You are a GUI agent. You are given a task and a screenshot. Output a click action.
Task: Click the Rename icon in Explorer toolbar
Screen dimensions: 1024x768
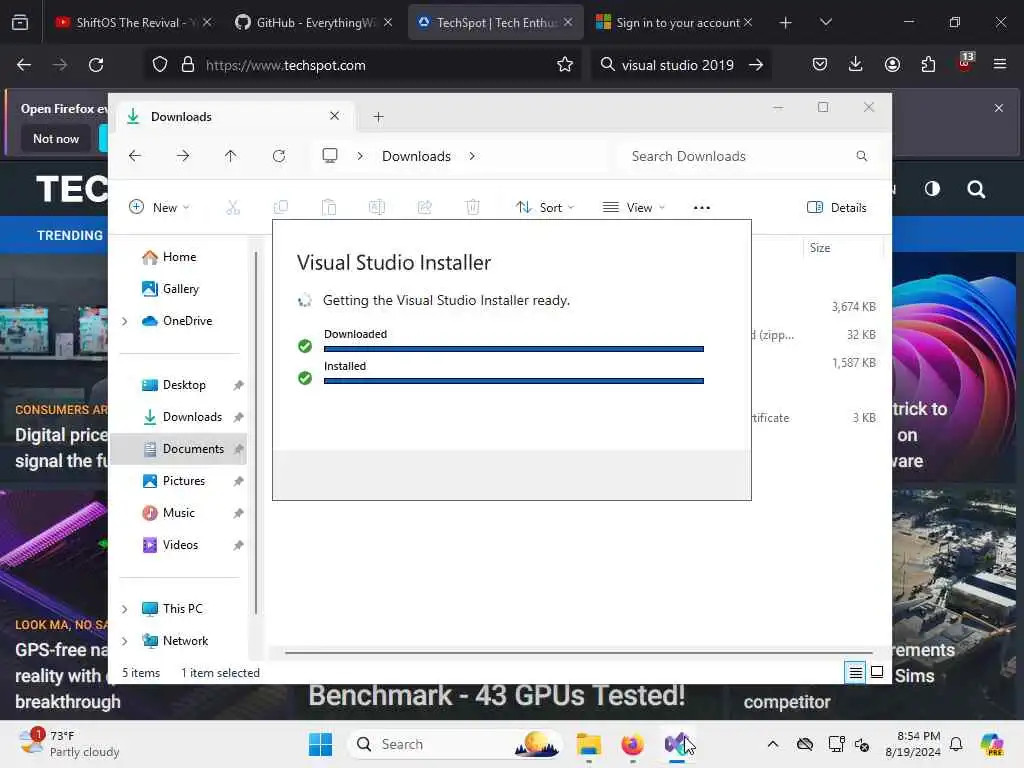coord(377,208)
